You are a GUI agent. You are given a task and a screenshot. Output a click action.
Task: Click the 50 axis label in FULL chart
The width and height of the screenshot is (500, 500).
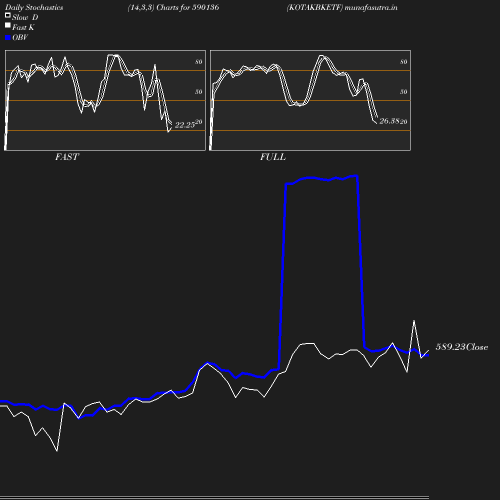click(x=404, y=92)
